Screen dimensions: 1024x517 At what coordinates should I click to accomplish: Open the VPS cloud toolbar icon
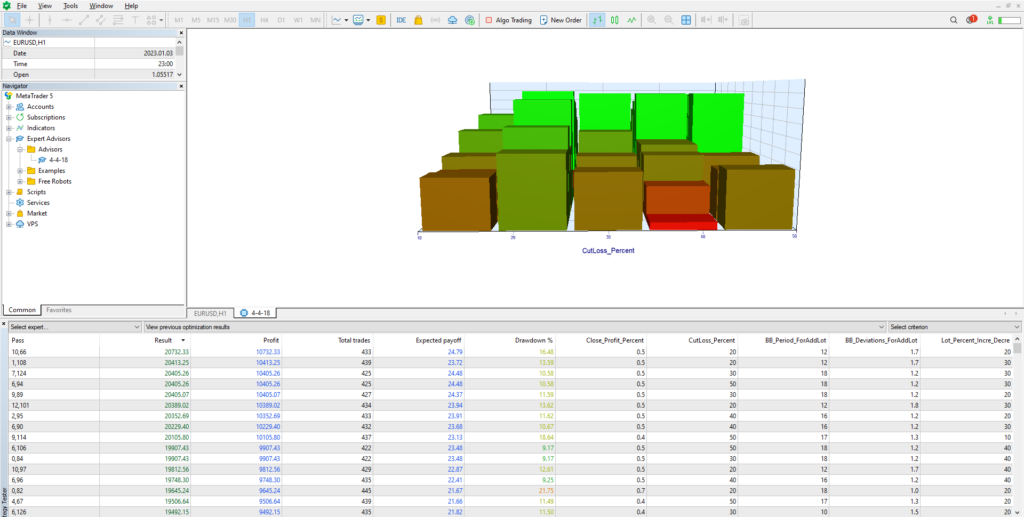pos(453,20)
